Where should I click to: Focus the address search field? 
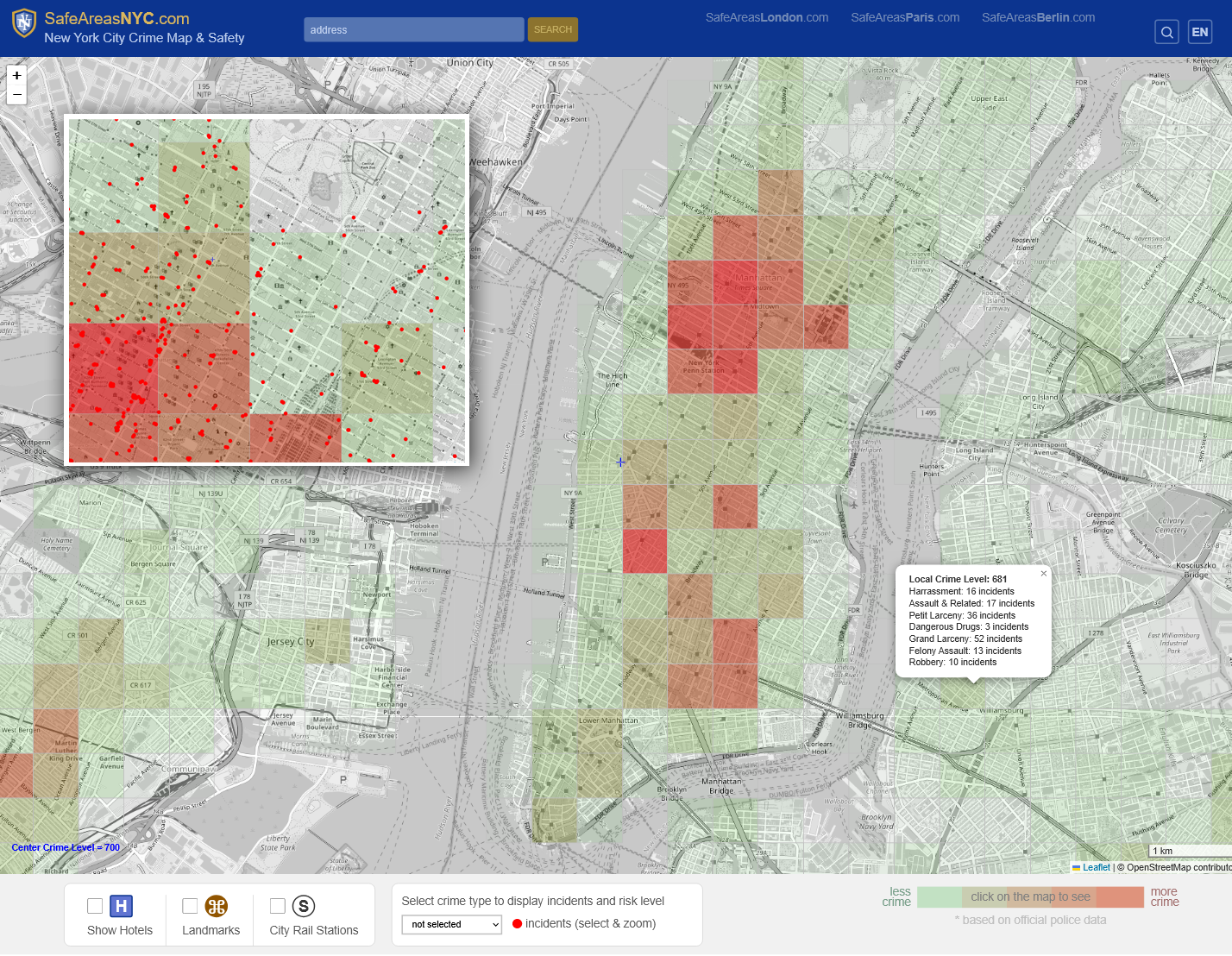pyautogui.click(x=414, y=29)
